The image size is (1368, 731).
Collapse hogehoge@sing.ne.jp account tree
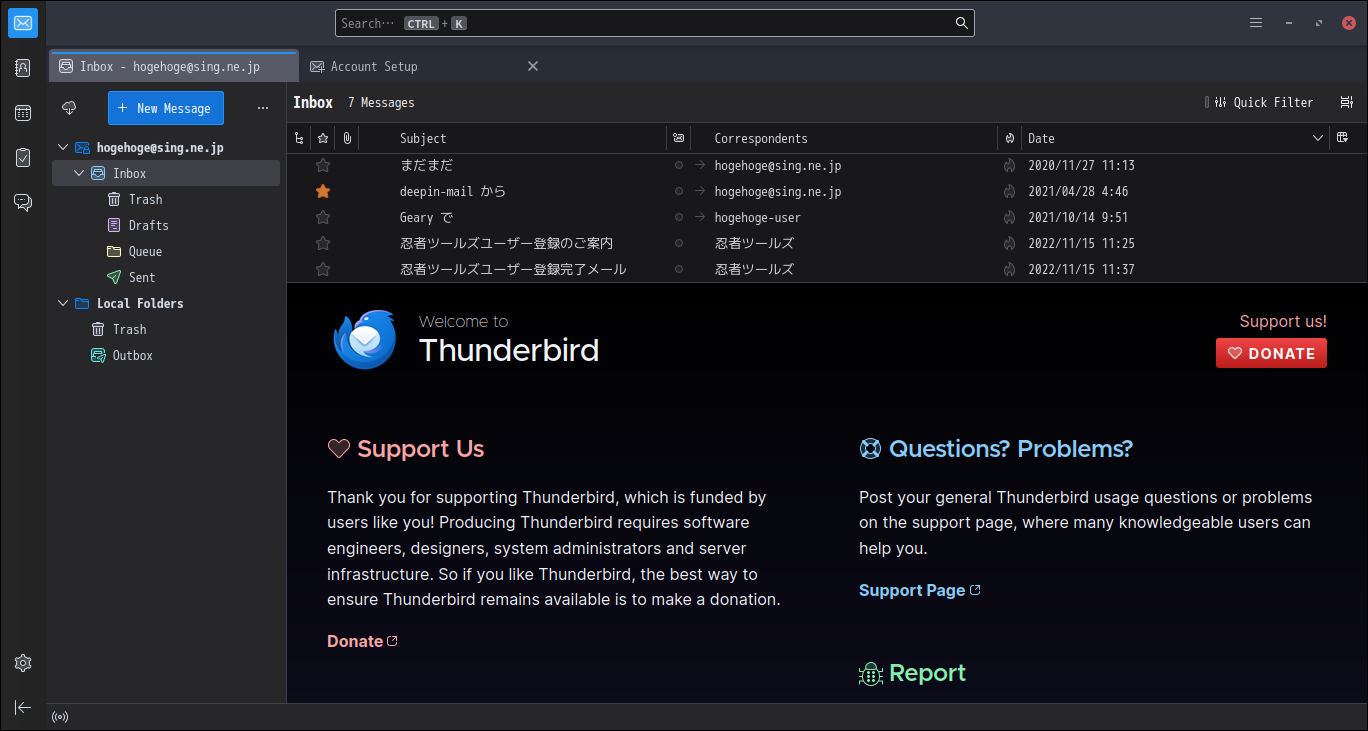[x=63, y=147]
